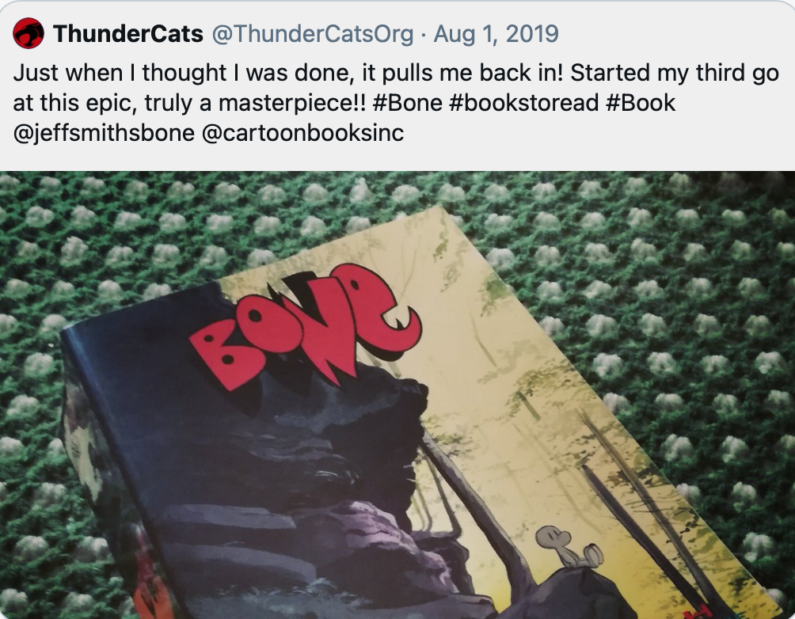Follow the #Book hashtag
Screen dimensions: 795x619
pos(640,103)
